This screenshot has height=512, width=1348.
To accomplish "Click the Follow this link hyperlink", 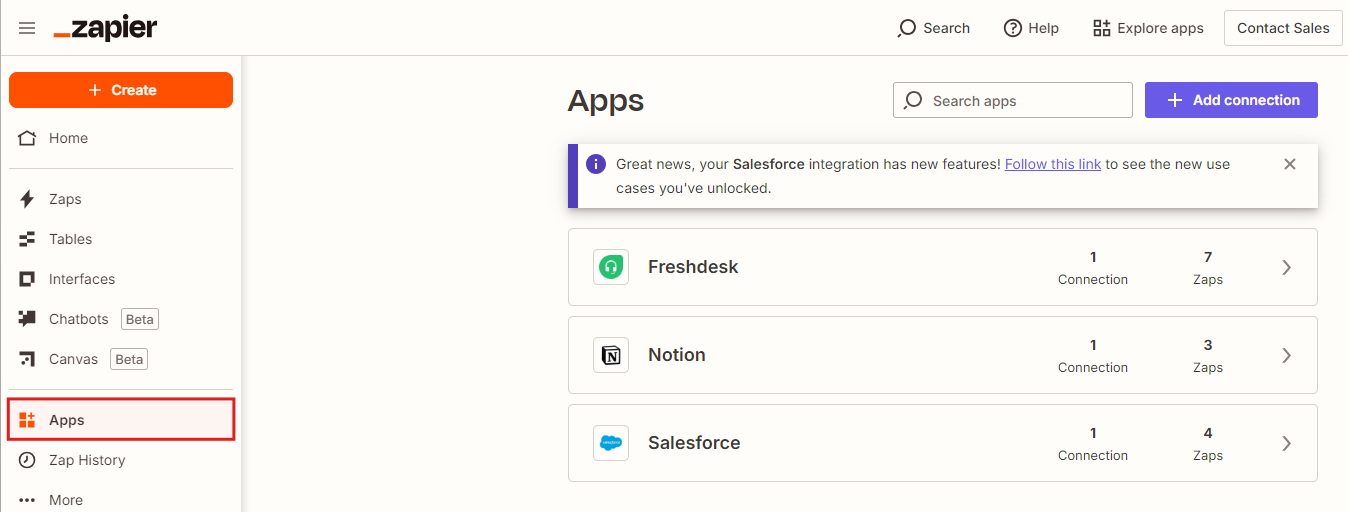I will coord(1053,164).
